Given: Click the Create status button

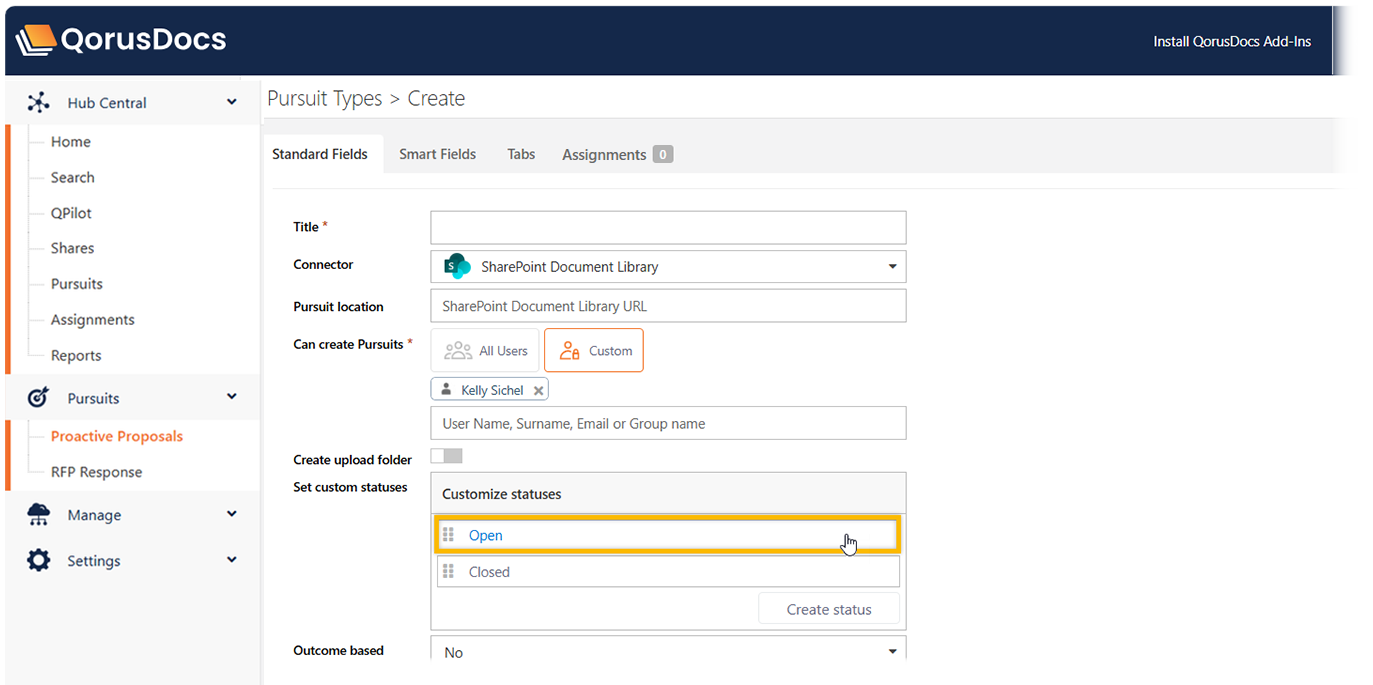Looking at the screenshot, I should (828, 609).
